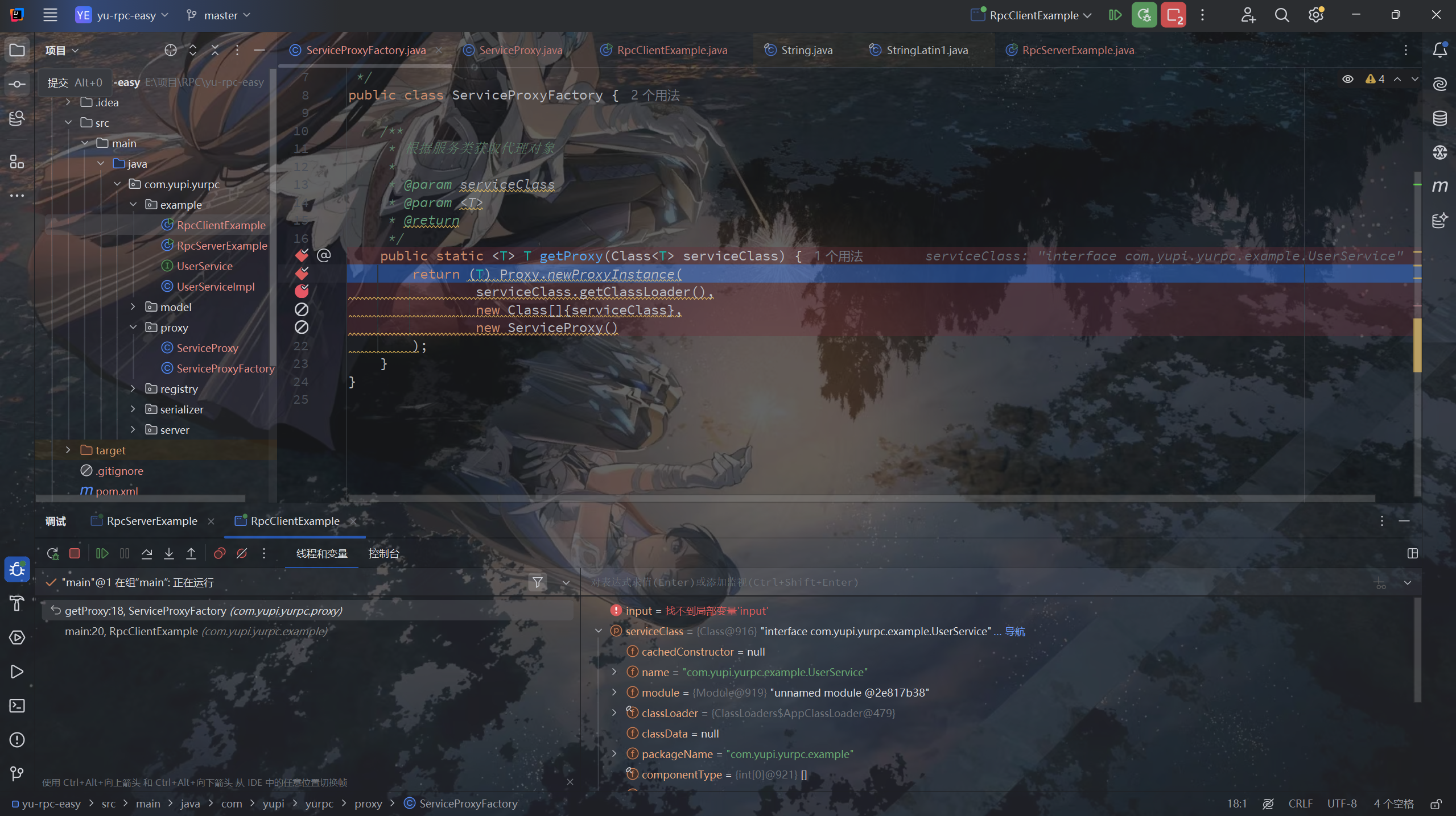The width and height of the screenshot is (1456, 816).
Task: Open the Database tool window icon
Action: [1439, 118]
